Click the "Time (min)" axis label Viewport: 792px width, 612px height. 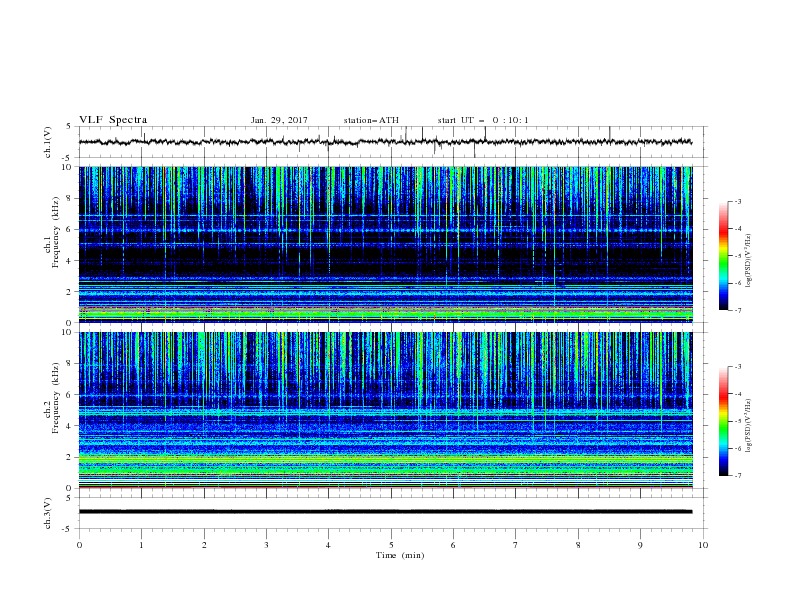point(400,555)
